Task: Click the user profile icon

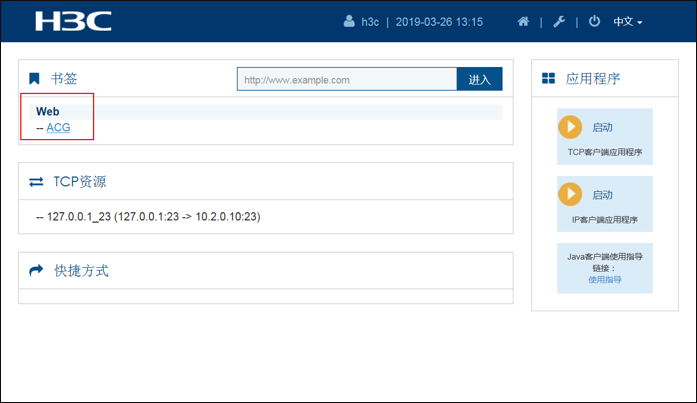Action: coord(349,21)
